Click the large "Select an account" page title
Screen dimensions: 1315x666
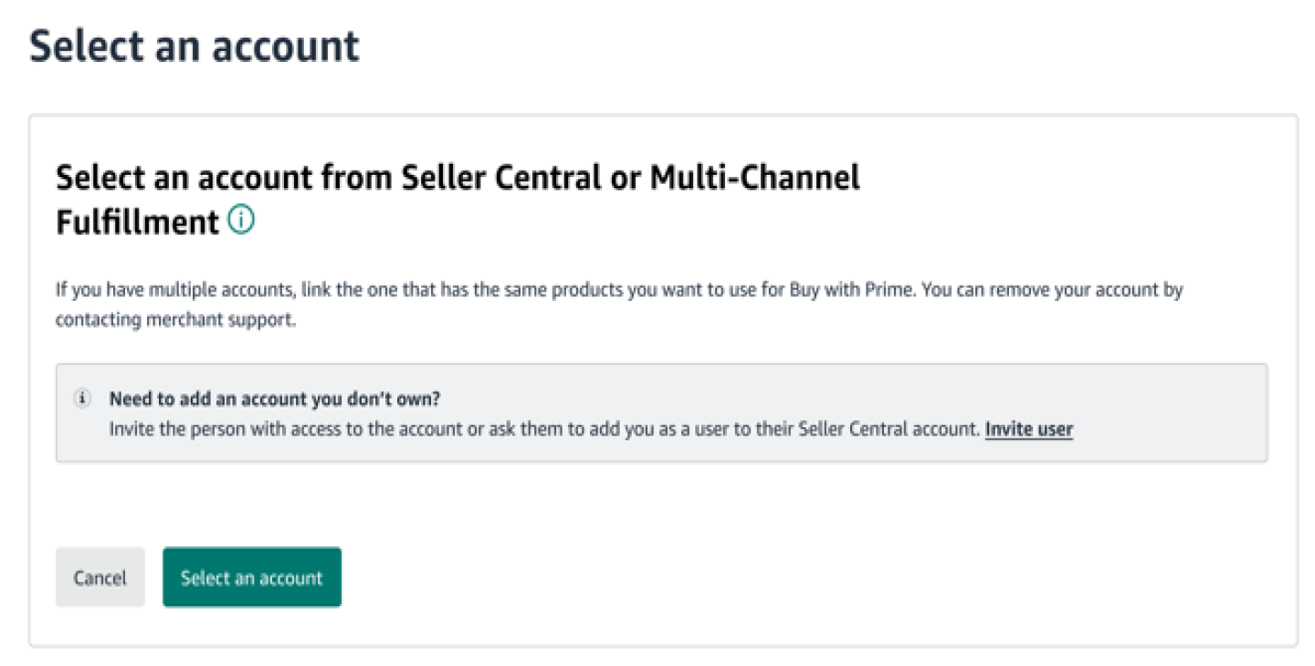[194, 47]
